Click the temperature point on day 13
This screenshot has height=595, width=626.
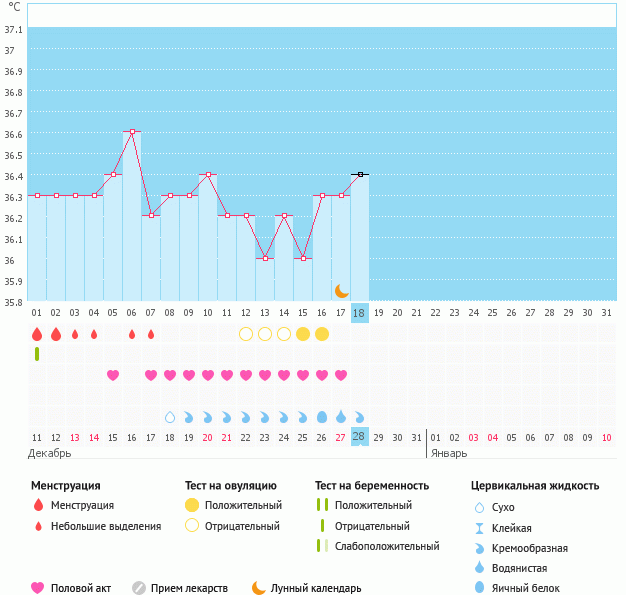pos(265,258)
